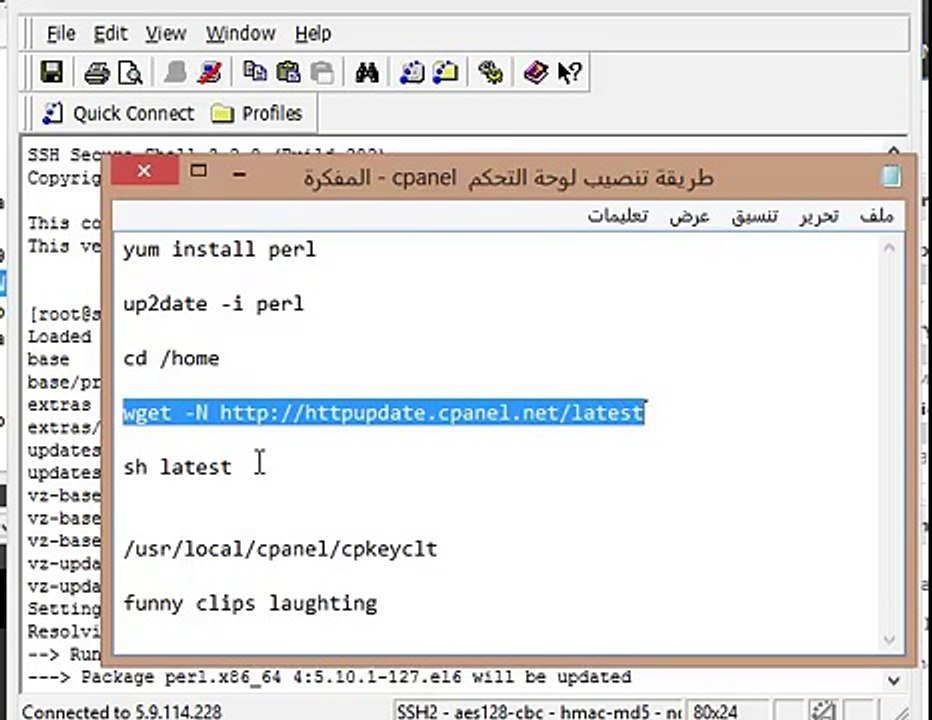Click 'Connected to 5.9.114.228' status text
This screenshot has height=720, width=932.
[122, 711]
